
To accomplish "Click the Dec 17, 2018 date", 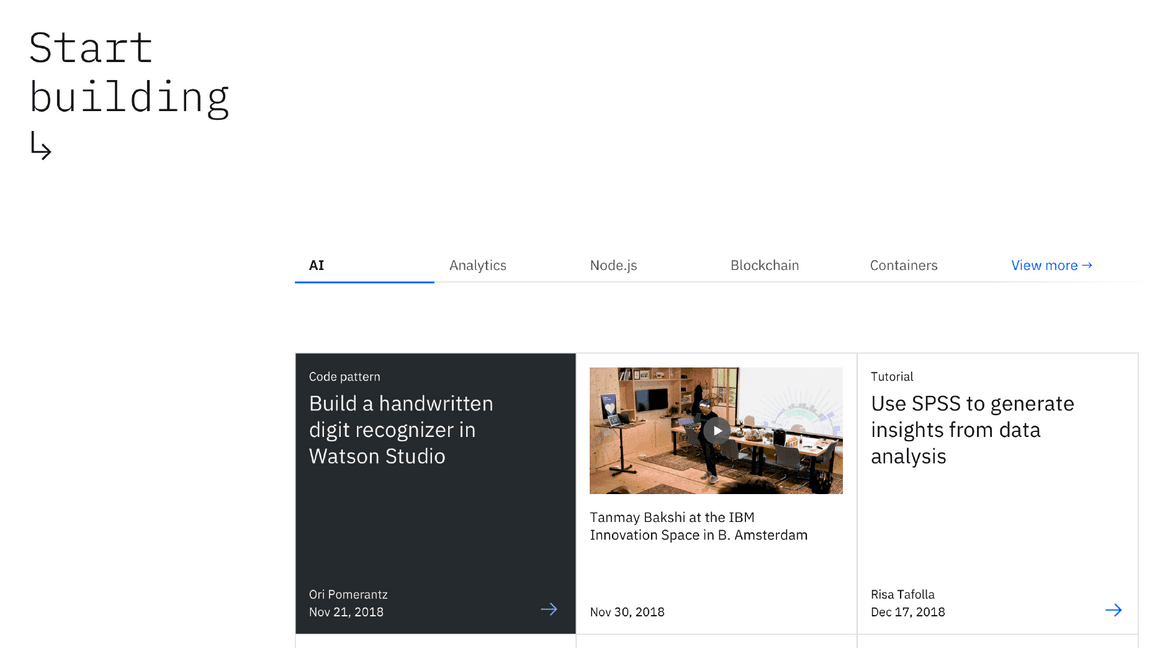I will coord(907,612).
